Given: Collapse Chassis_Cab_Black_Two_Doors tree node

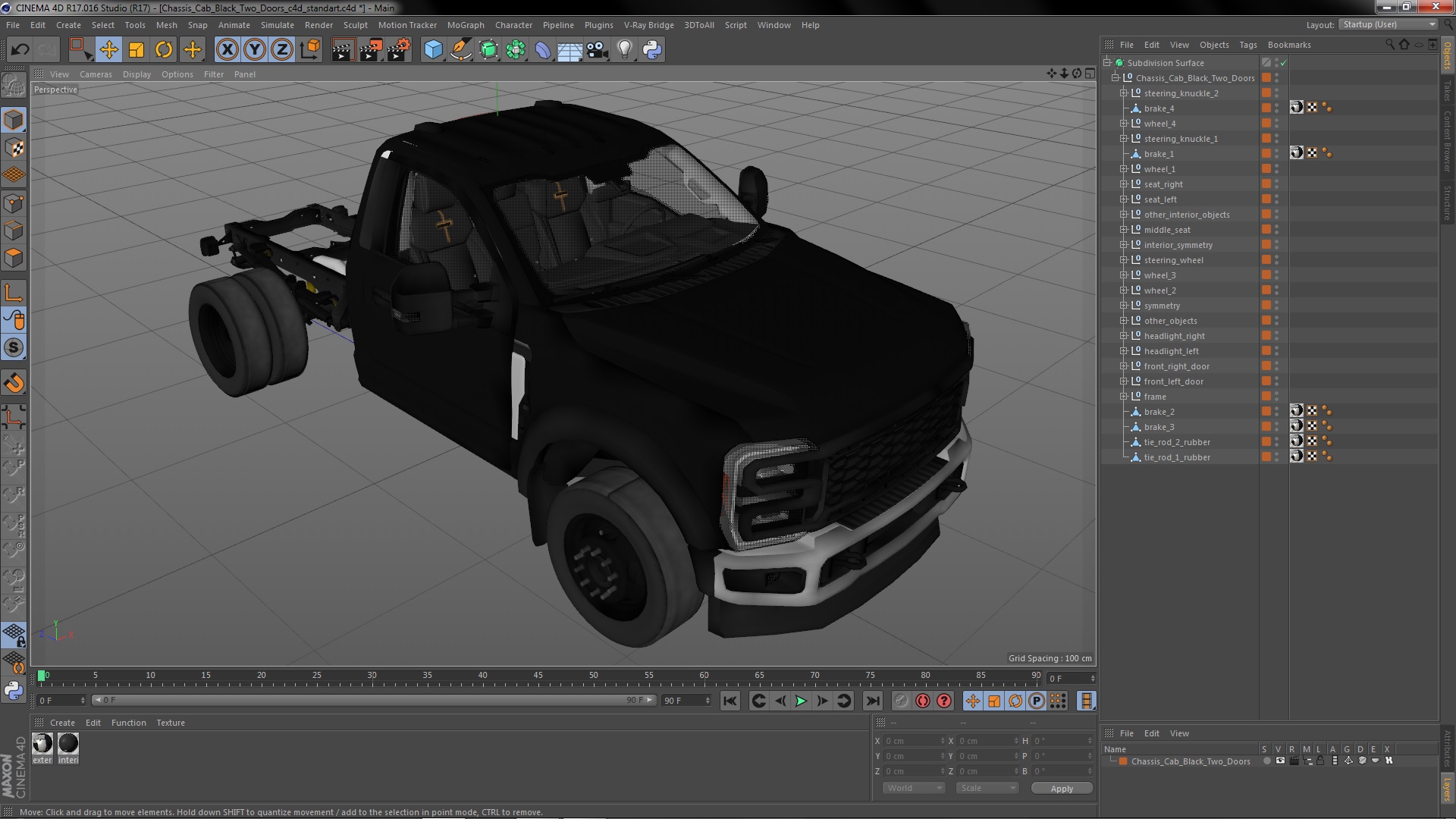Looking at the screenshot, I should tap(1116, 78).
